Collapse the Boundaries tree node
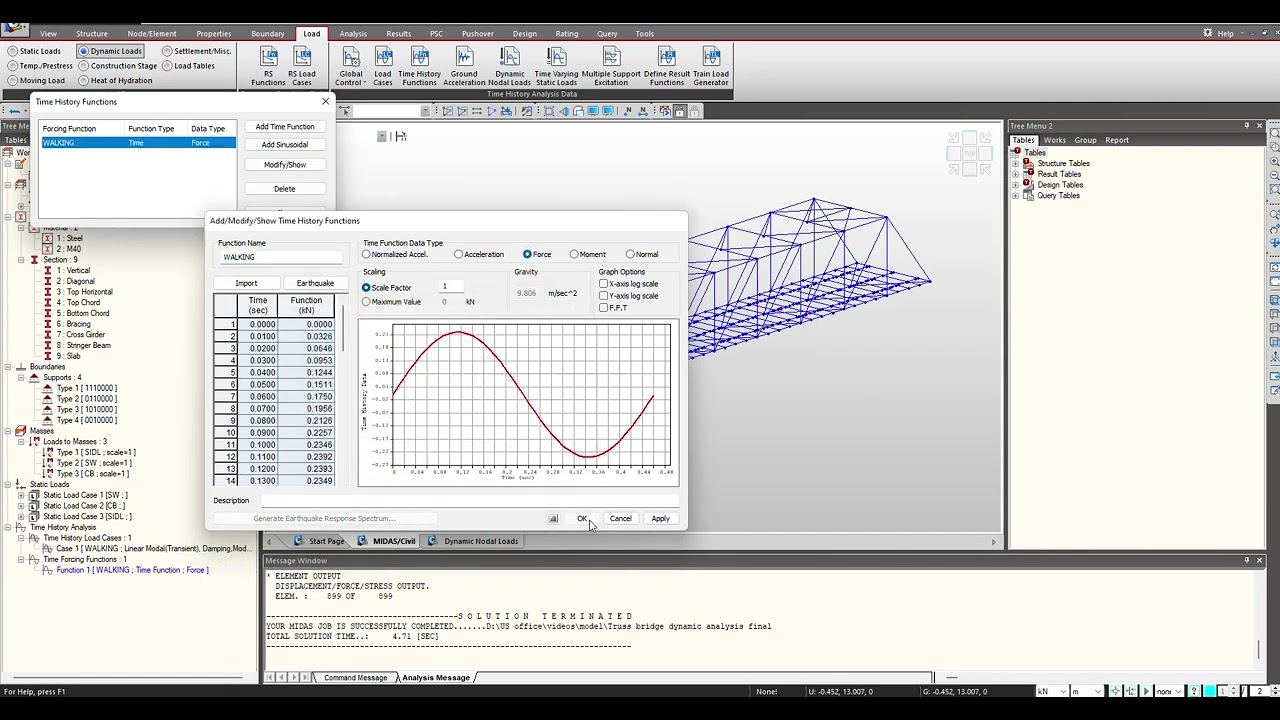Viewport: 1280px width, 720px height. tap(7, 367)
